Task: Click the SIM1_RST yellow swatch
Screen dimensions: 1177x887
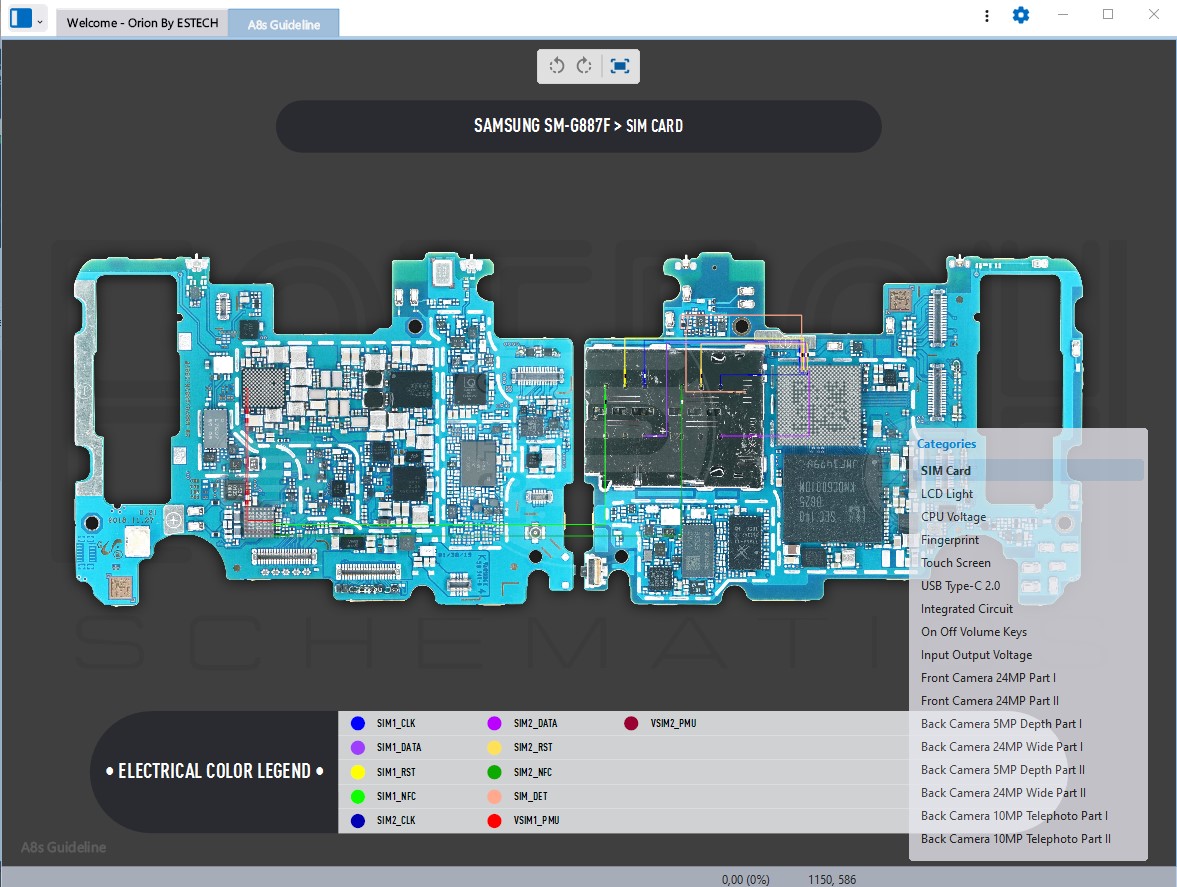Action: [x=358, y=772]
